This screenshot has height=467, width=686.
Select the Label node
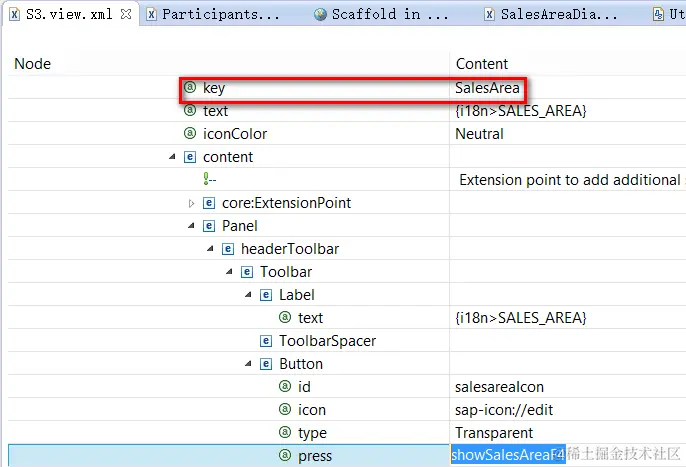pyautogui.click(x=297, y=295)
